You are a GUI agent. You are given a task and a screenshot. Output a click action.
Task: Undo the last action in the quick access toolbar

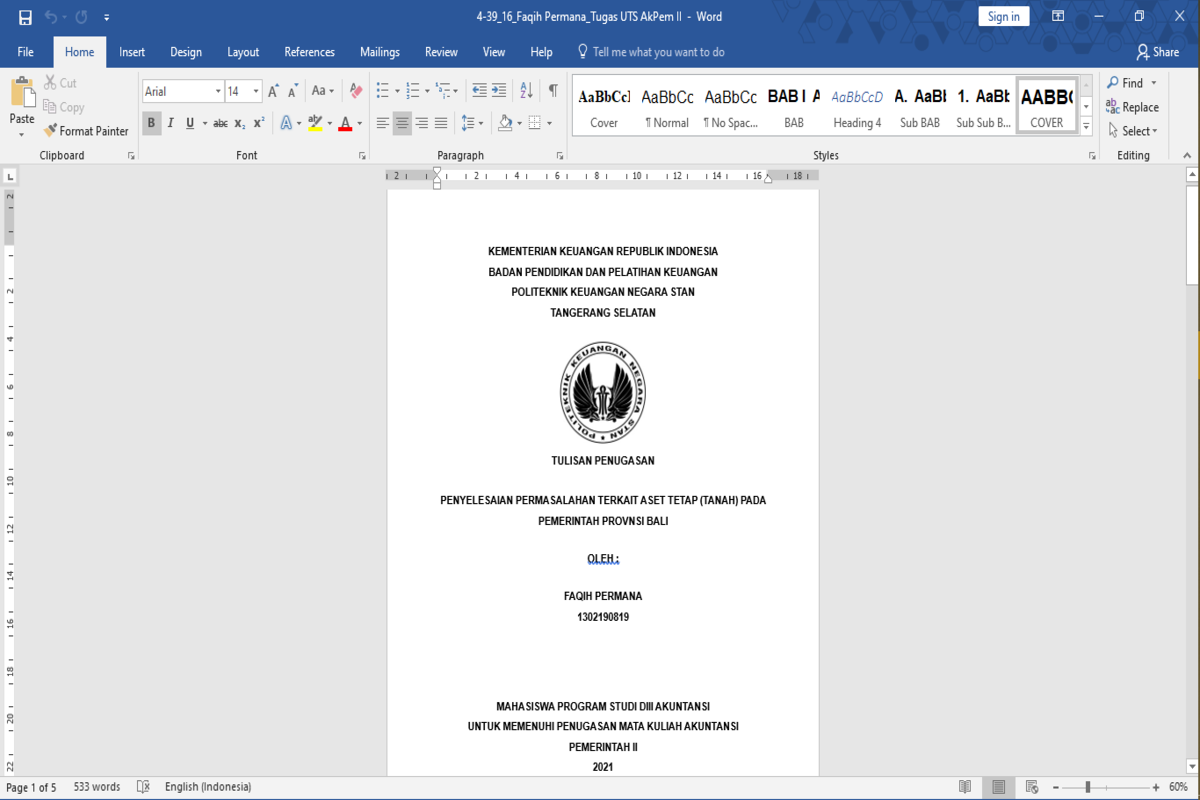click(x=51, y=17)
